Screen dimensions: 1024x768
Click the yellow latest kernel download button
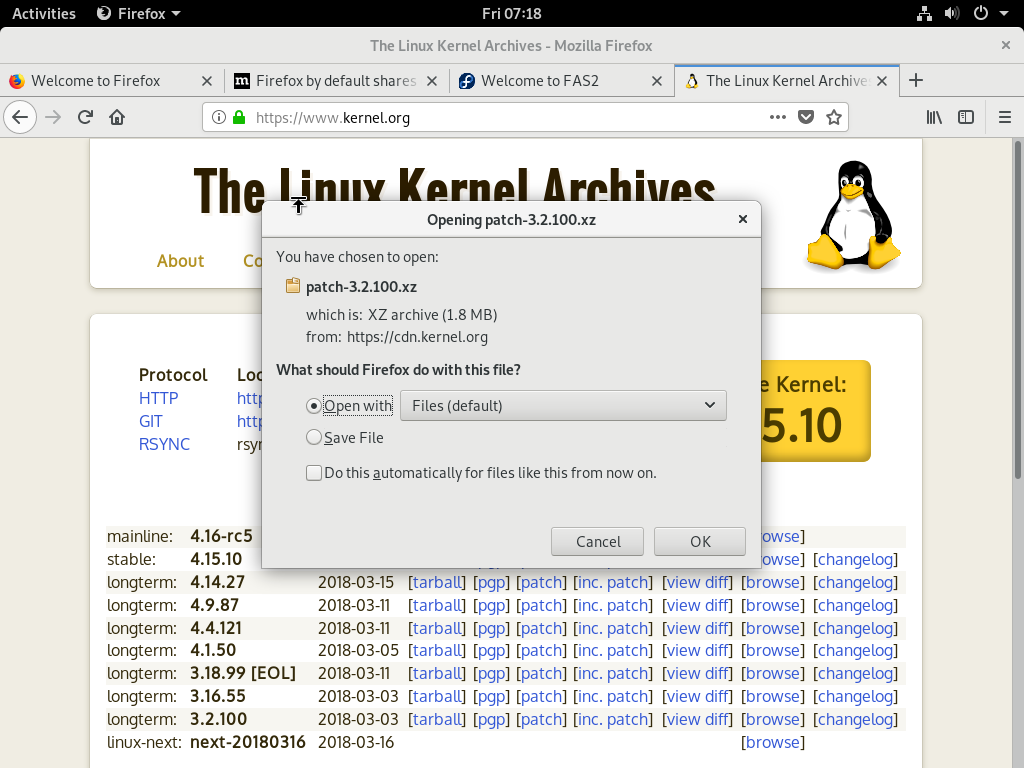point(815,411)
